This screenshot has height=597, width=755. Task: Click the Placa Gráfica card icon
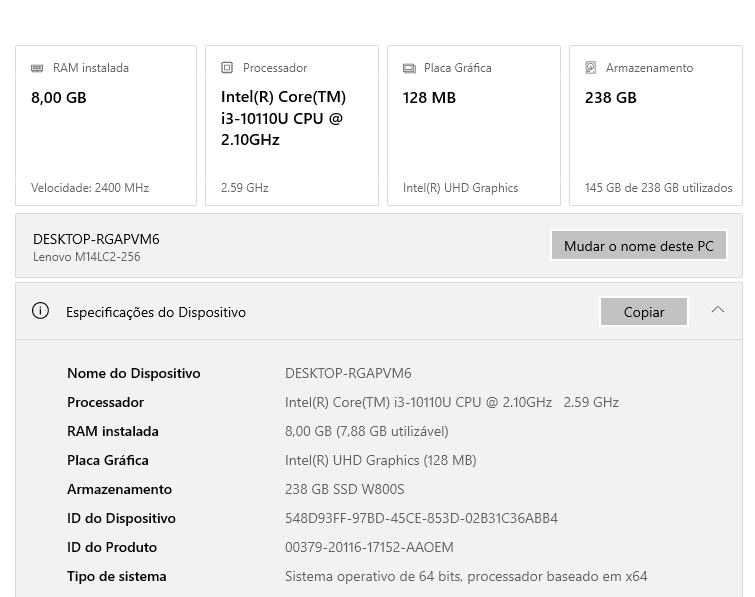click(409, 68)
